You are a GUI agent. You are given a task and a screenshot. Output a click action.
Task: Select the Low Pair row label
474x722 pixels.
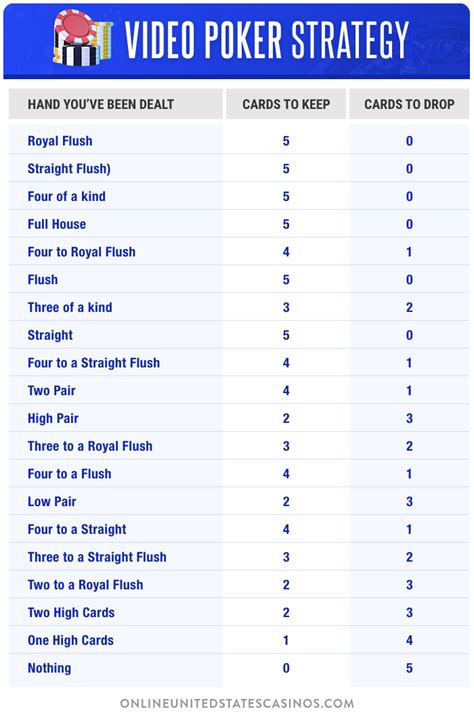[x=52, y=501]
